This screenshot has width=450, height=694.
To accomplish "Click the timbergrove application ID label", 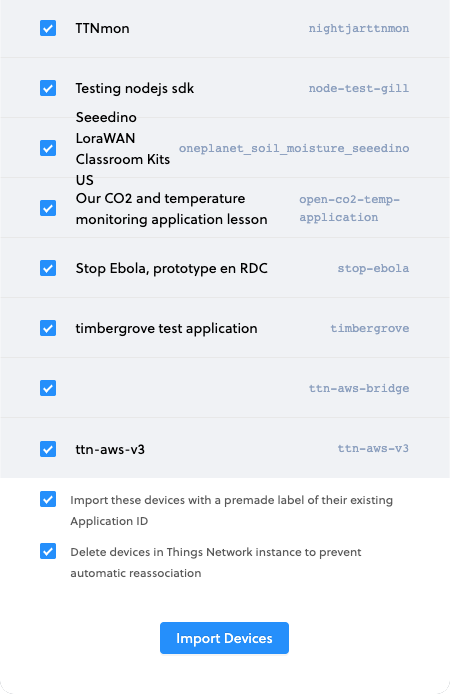I will point(370,328).
